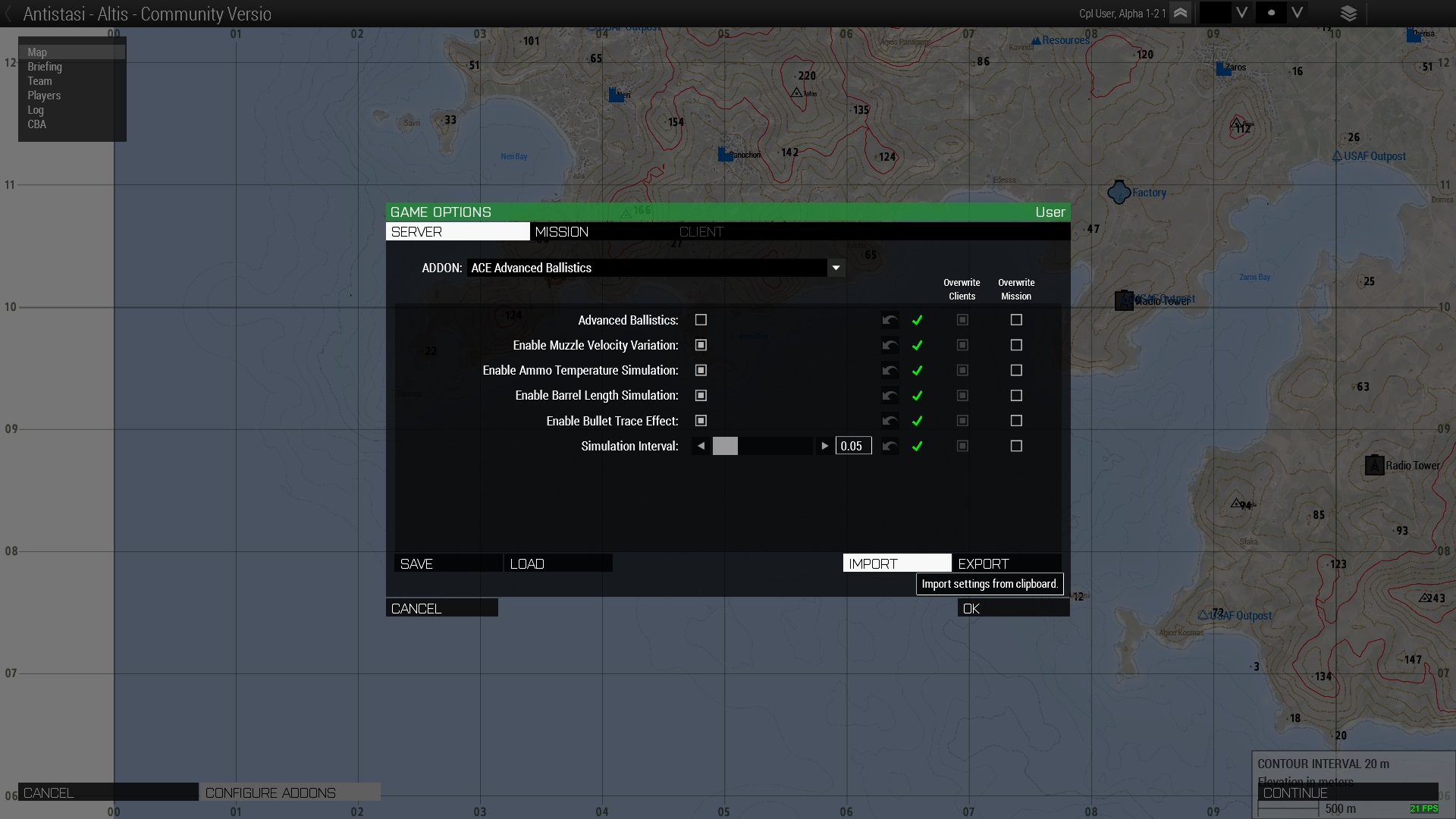The image size is (1456, 819).
Task: Click the Simulation Interval slider track
Action: tap(773, 446)
